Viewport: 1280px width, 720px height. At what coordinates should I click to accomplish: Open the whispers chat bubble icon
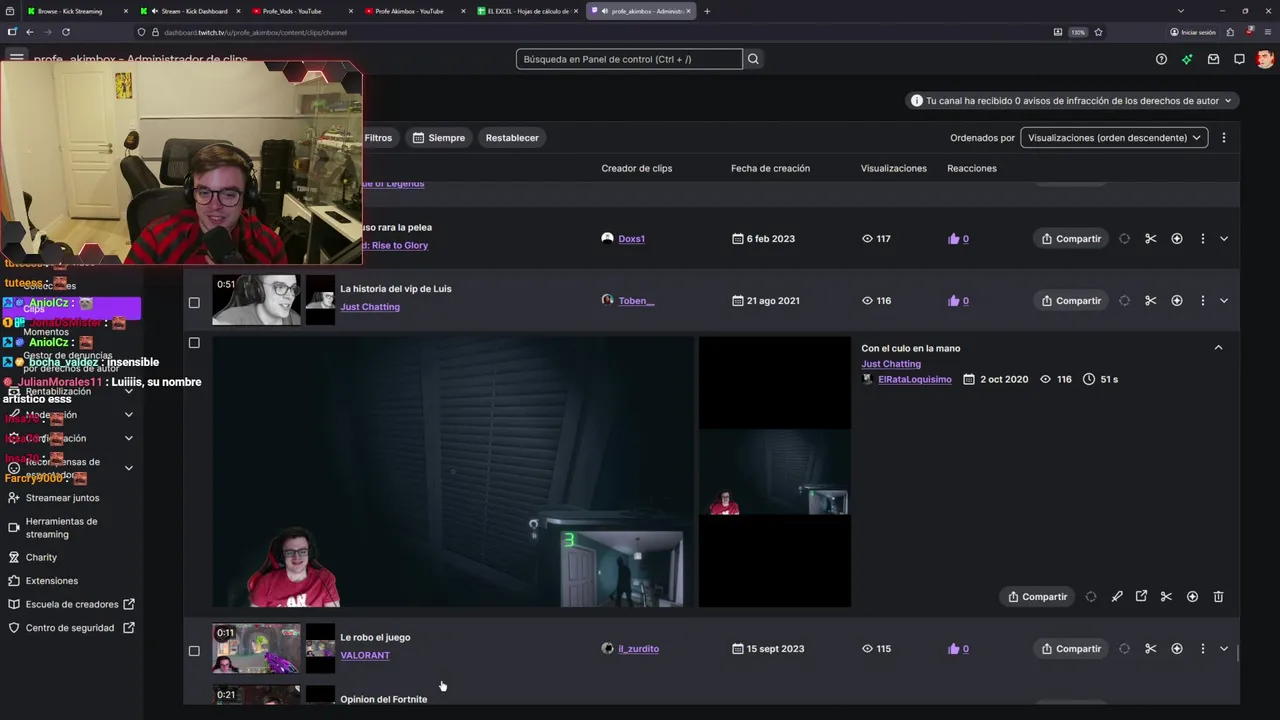tap(1239, 59)
